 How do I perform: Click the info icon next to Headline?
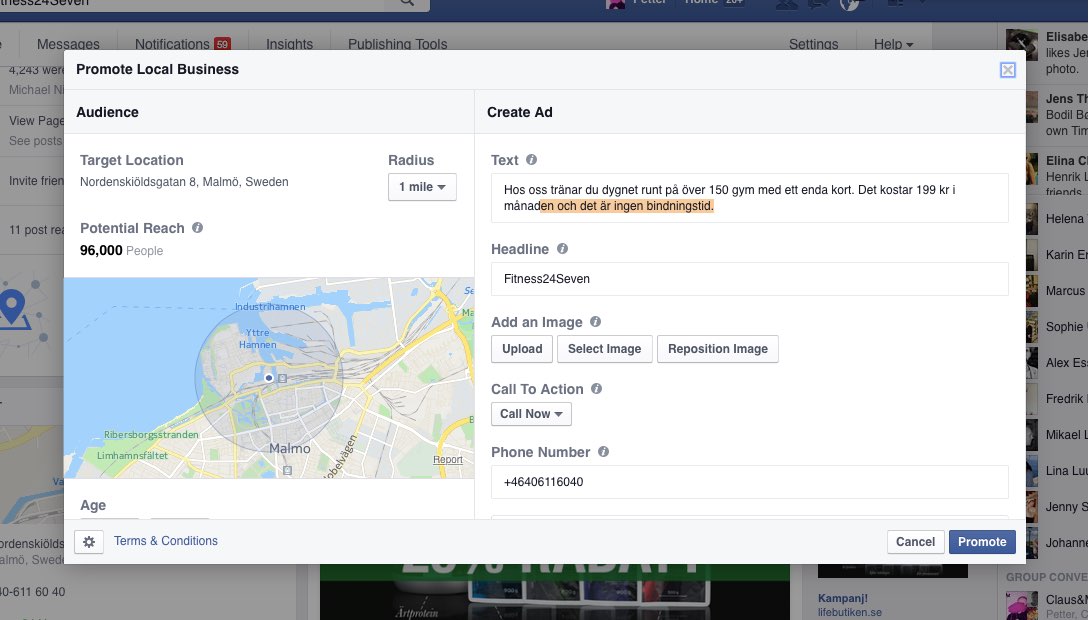pos(562,249)
